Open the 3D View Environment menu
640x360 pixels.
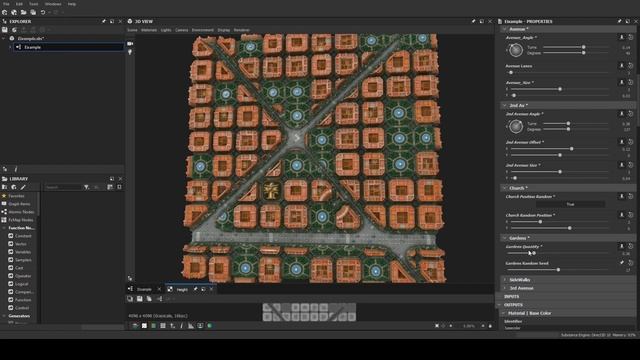click(x=203, y=30)
